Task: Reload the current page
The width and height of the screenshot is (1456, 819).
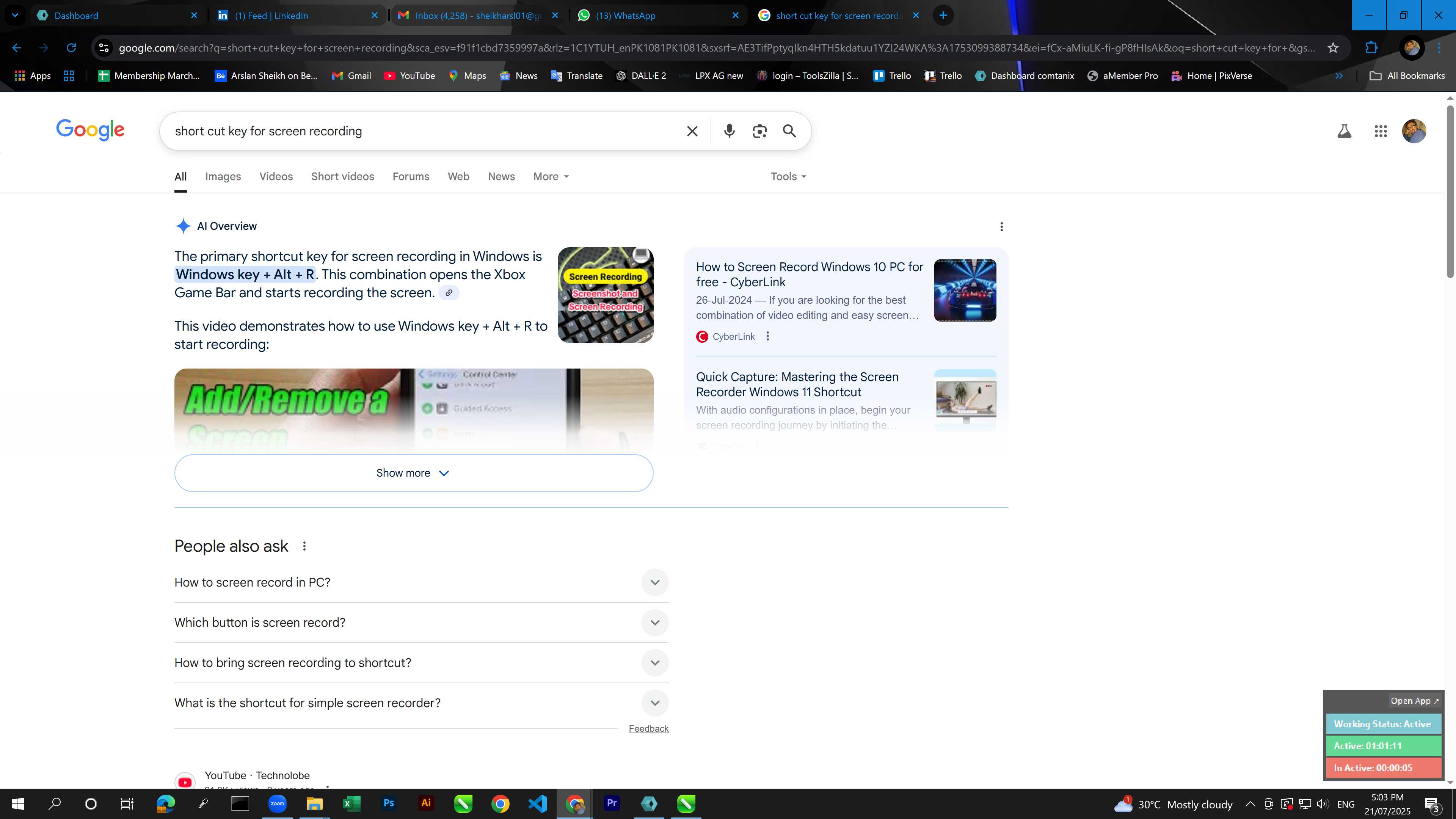Action: 71,48
